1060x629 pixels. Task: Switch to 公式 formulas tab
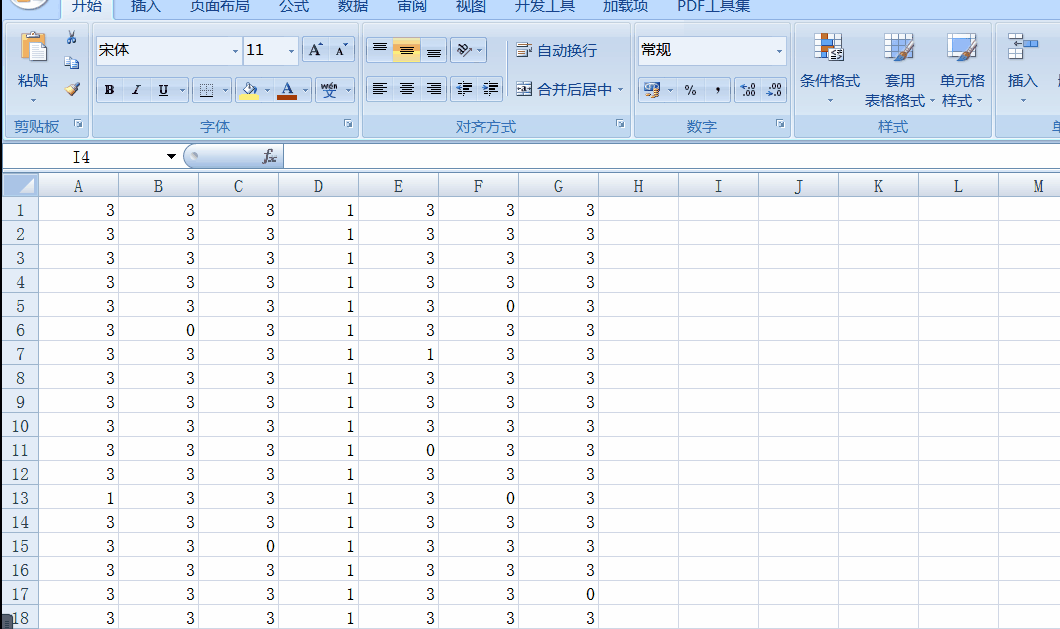(294, 7)
